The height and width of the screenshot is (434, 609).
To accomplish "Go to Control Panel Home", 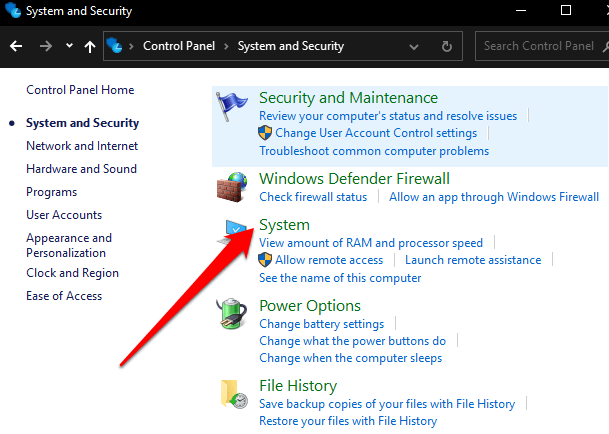I will point(80,90).
